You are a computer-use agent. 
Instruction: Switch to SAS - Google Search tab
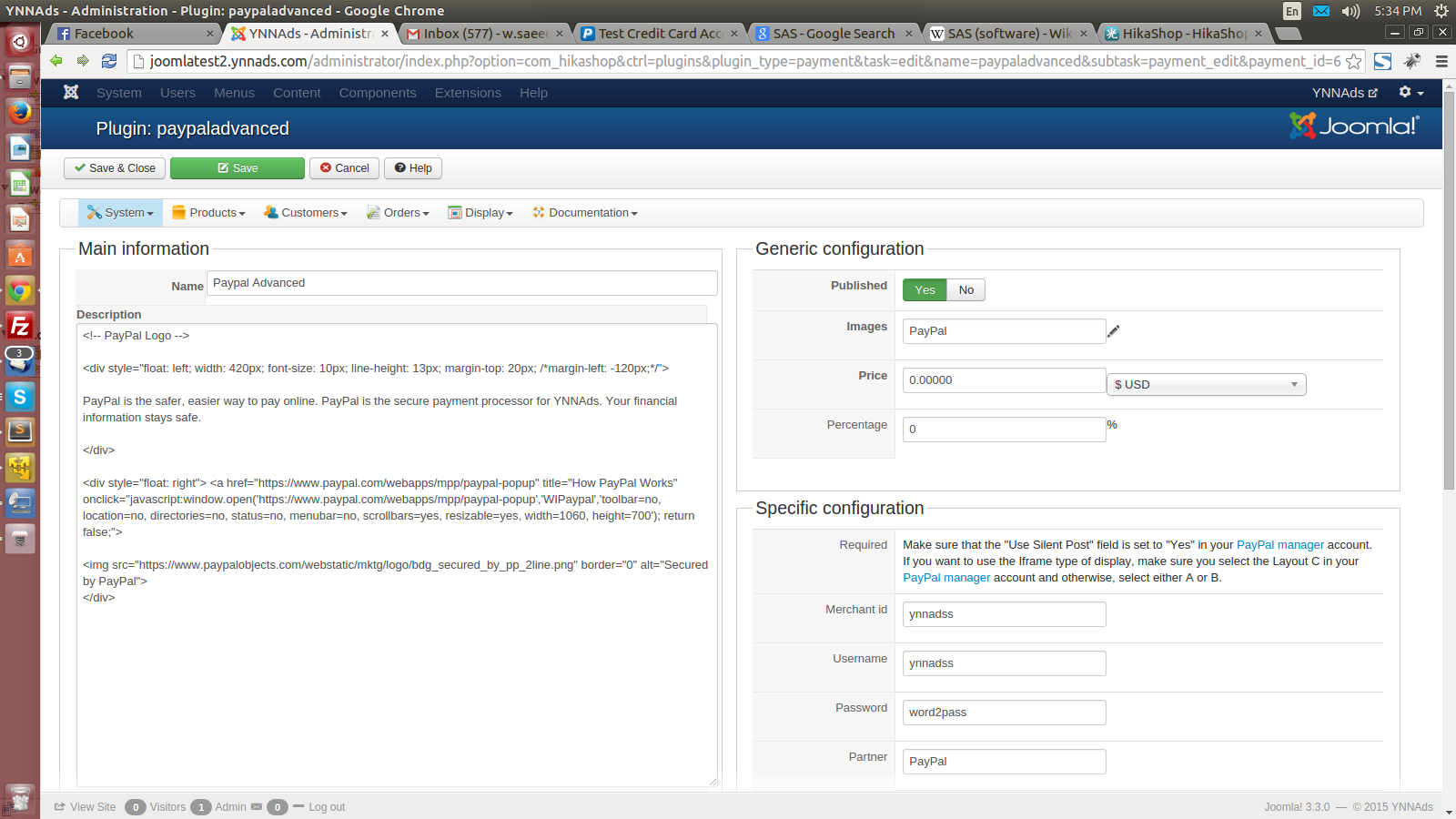click(x=834, y=34)
